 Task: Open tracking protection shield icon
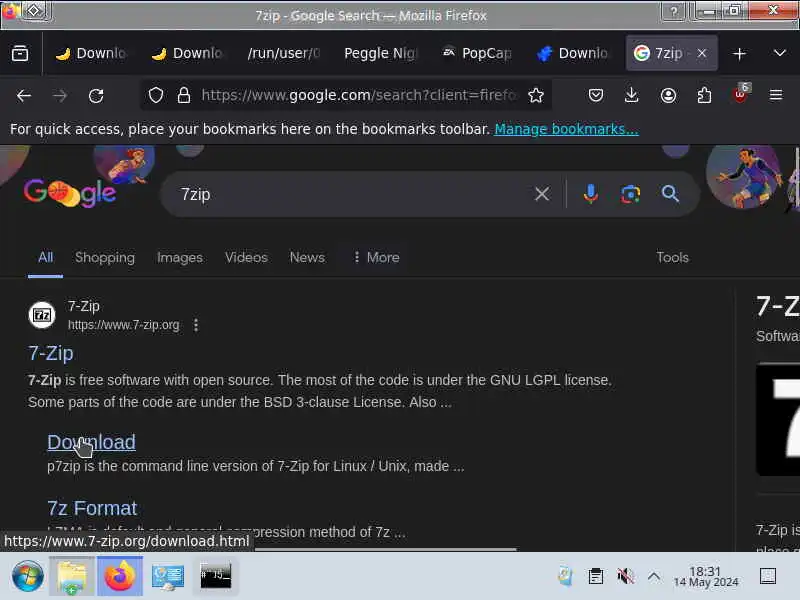156,95
